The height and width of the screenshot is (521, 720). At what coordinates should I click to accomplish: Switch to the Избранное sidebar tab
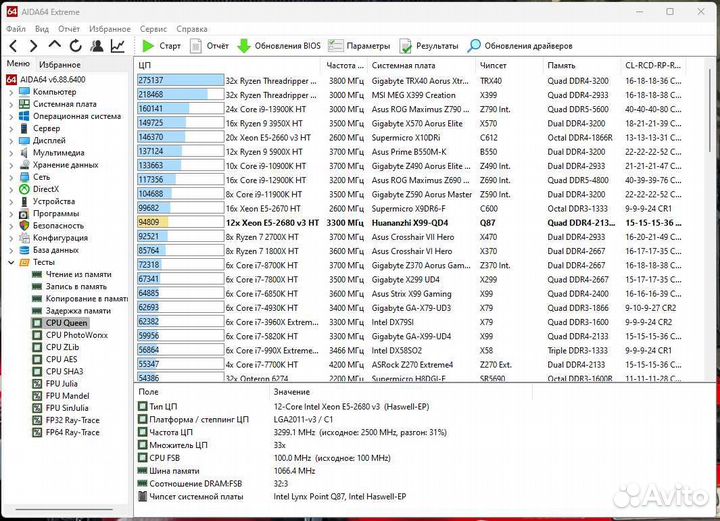(x=60, y=65)
